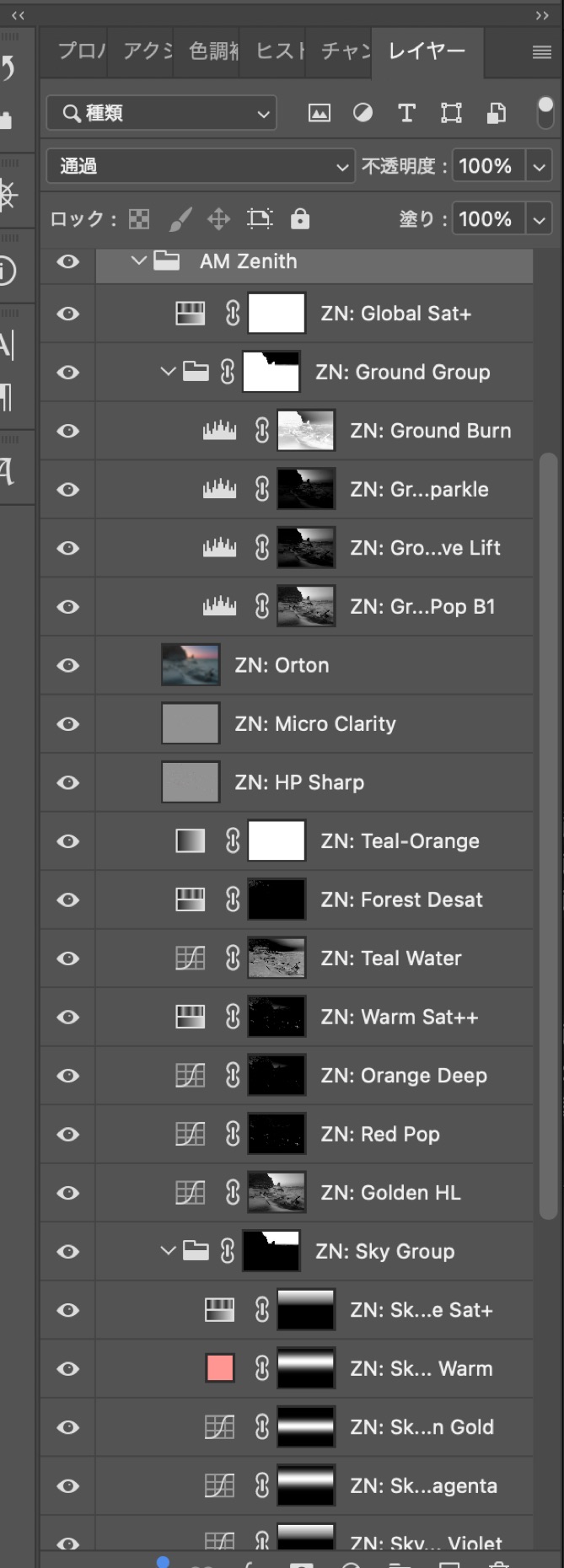Select hue/saturation icon of ZN: Global Sat+
Viewport: 564px width, 1568px height.
click(190, 314)
